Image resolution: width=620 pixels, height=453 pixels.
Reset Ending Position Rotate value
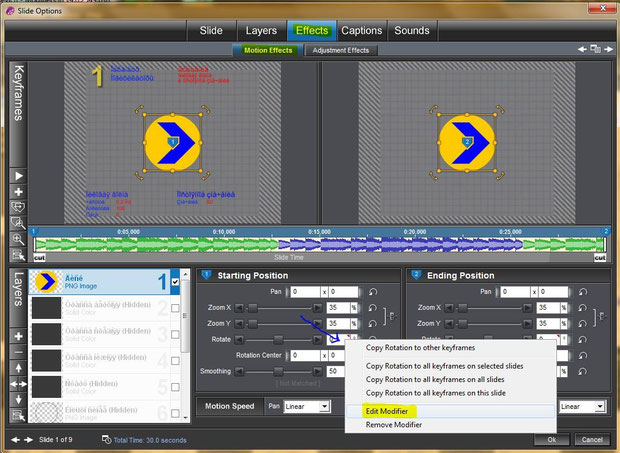pos(582,340)
